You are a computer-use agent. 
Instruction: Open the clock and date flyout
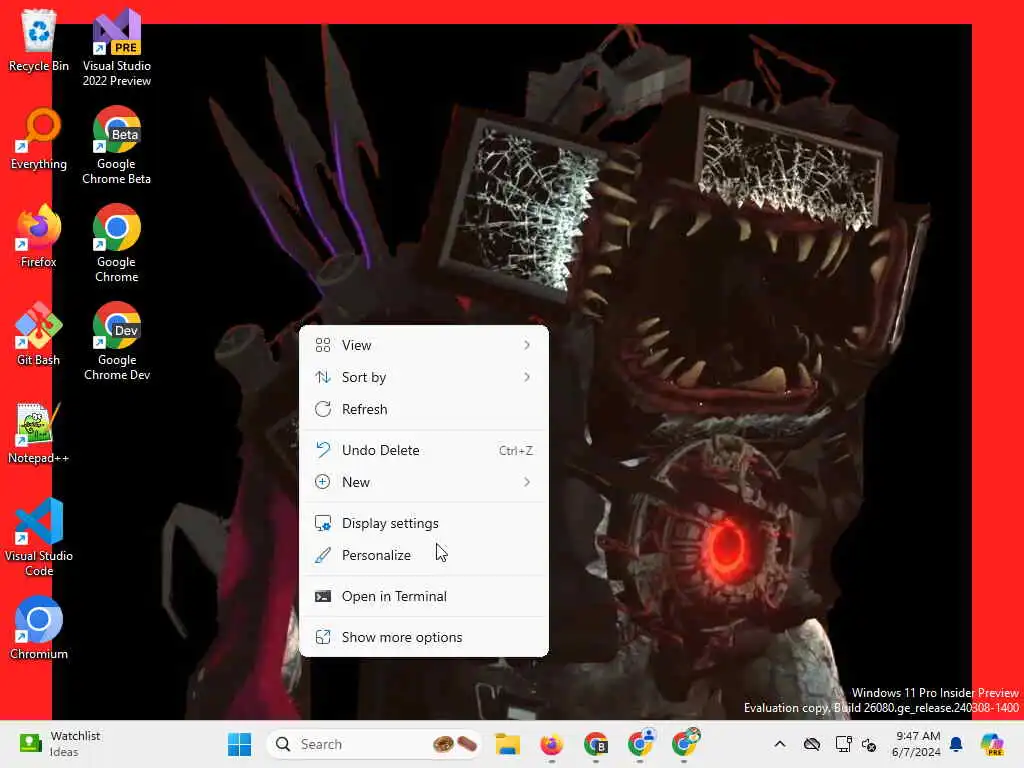pos(917,744)
